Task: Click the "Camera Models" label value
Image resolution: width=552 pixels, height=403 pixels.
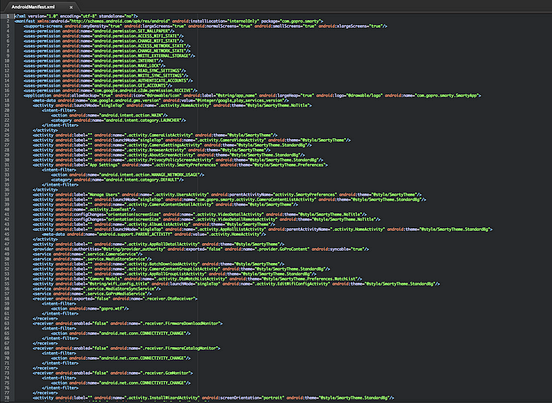Action: 104,279
